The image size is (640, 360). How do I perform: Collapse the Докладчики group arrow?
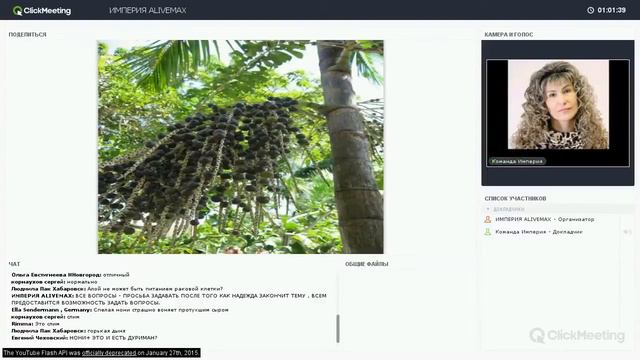click(487, 209)
